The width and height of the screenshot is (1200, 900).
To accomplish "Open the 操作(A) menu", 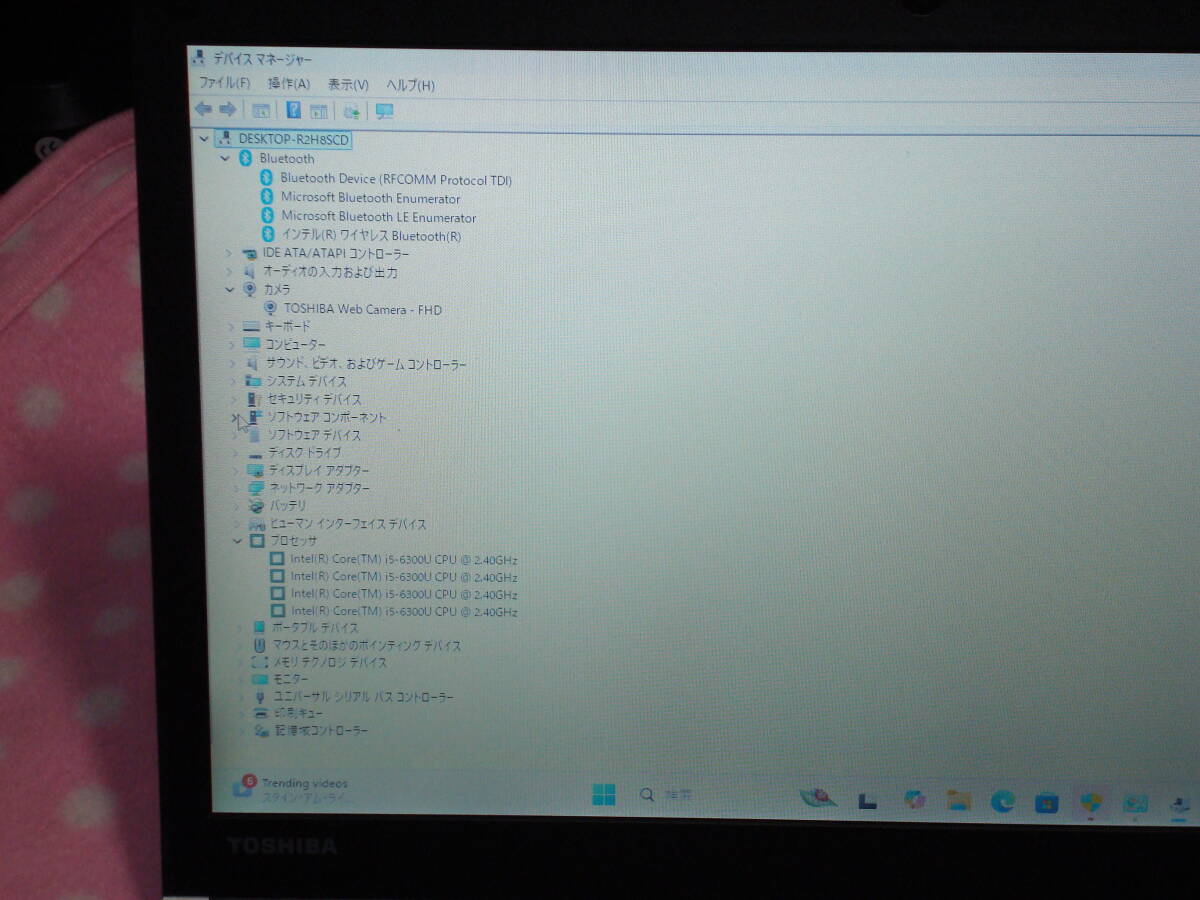I will (x=289, y=84).
